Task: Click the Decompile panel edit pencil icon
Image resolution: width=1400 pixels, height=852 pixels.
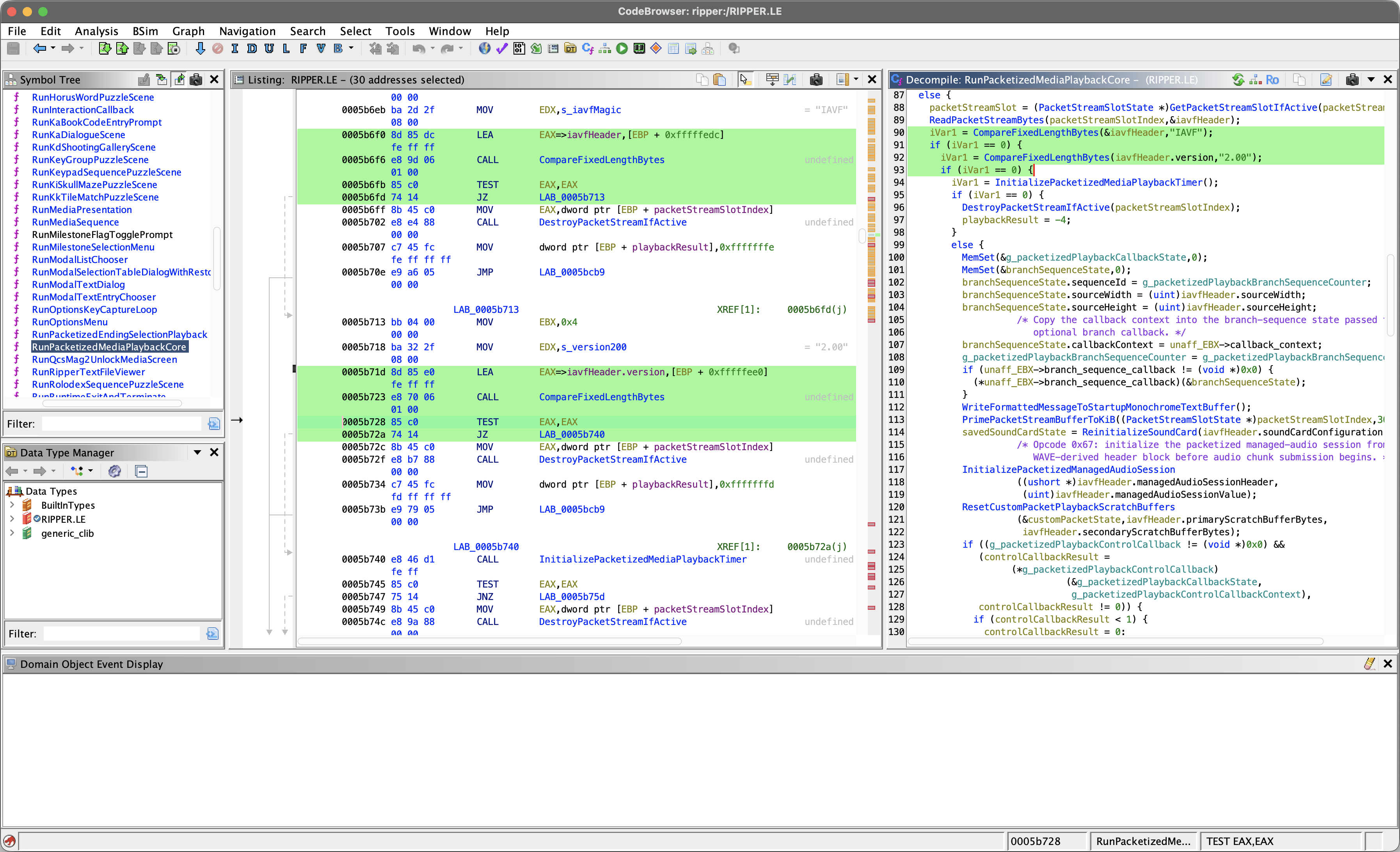Action: [x=1325, y=80]
